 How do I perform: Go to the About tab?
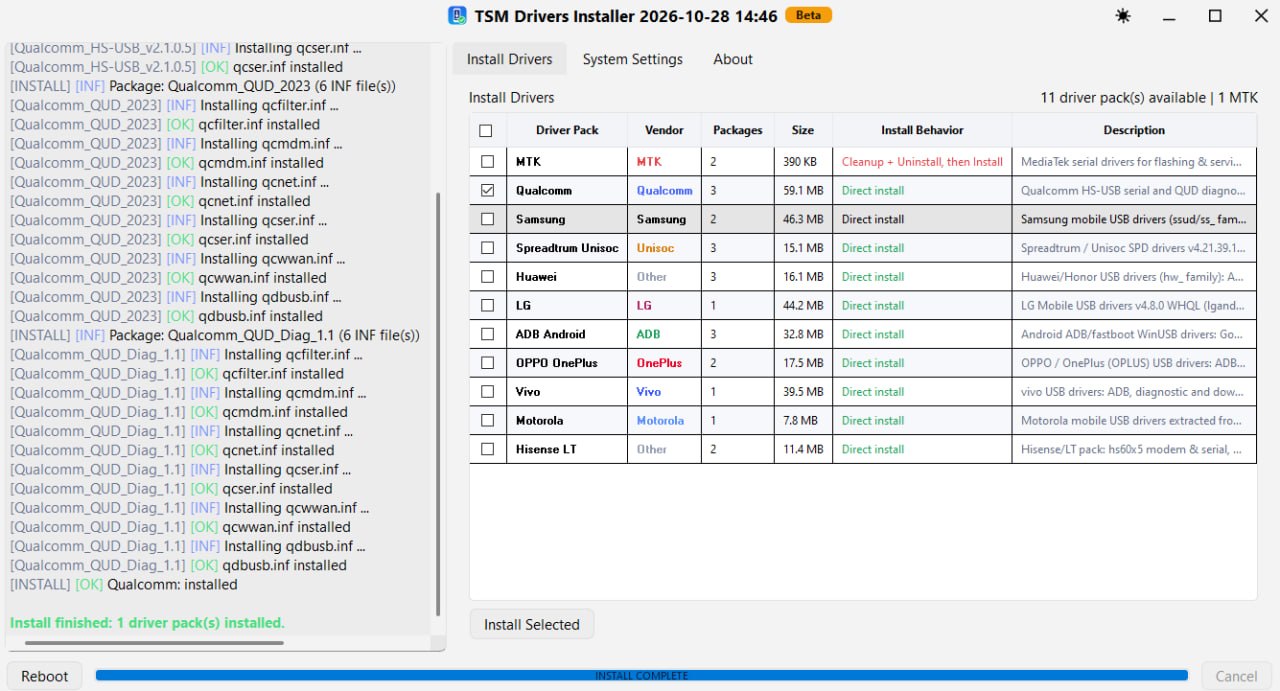pyautogui.click(x=733, y=59)
